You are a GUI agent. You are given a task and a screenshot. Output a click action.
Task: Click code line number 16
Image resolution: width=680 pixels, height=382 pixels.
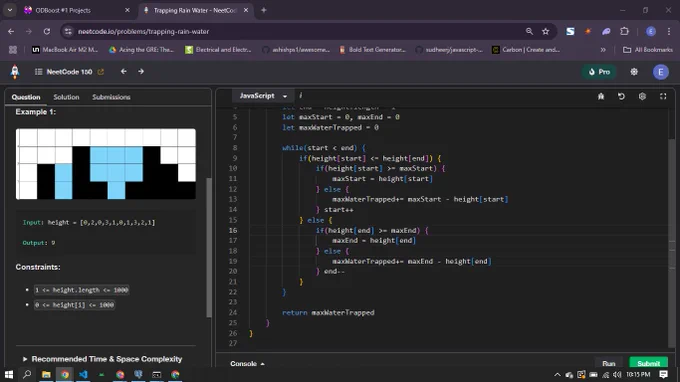coord(233,230)
